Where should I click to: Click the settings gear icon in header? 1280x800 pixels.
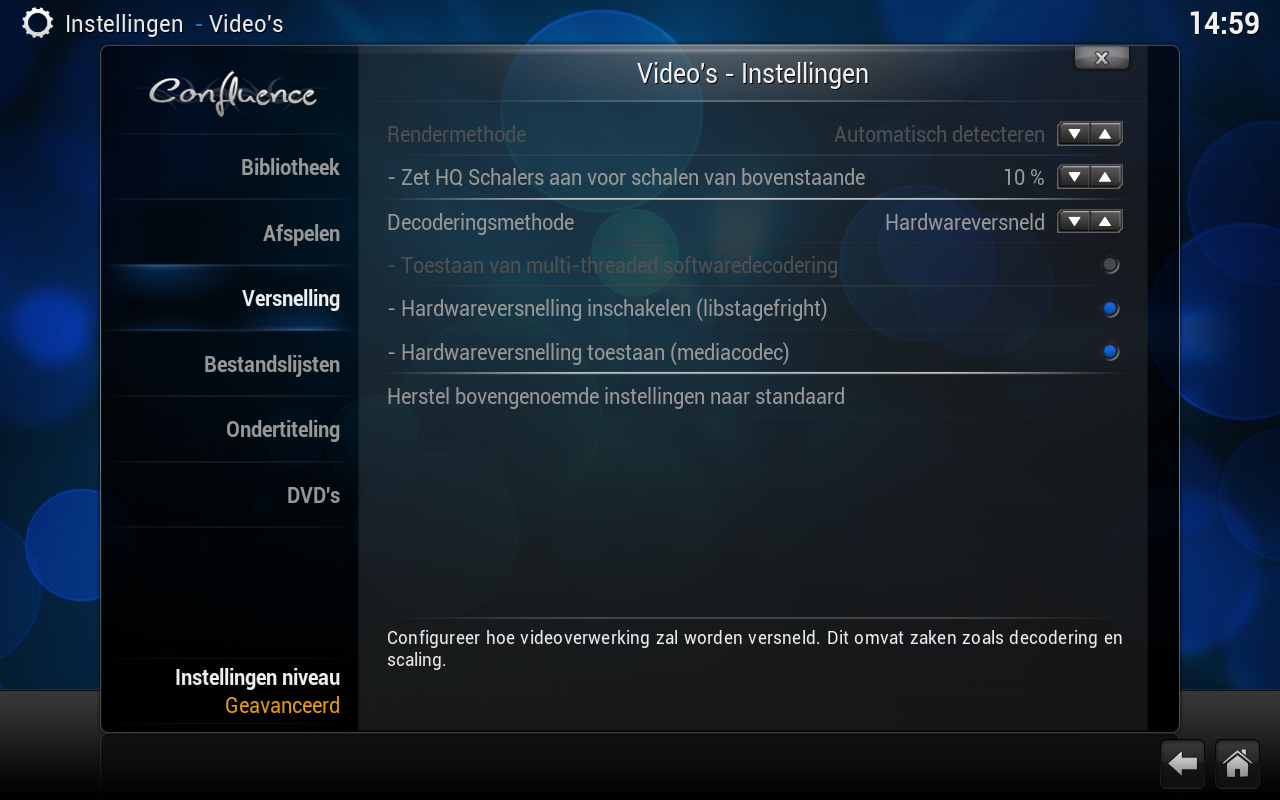pos(37,23)
